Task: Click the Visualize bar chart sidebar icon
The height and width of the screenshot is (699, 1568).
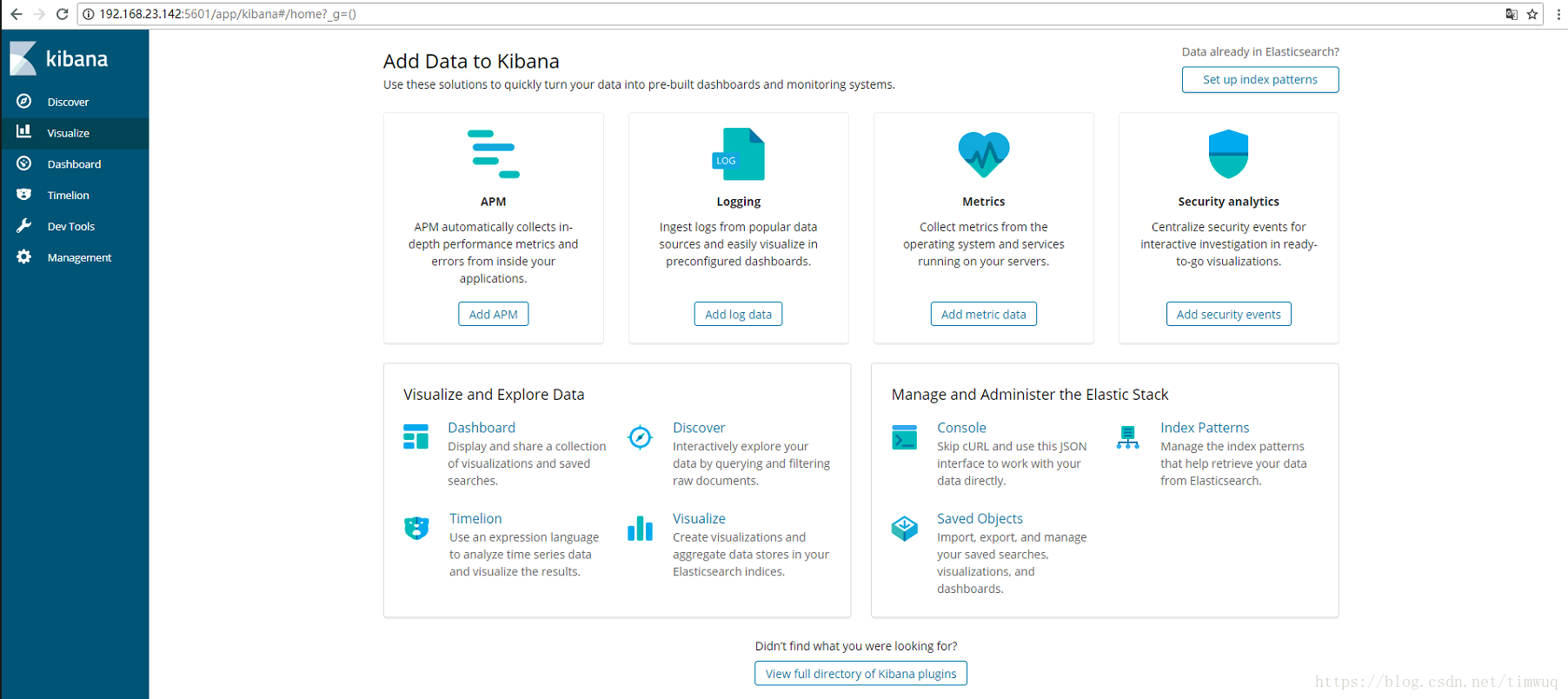Action: [x=24, y=131]
